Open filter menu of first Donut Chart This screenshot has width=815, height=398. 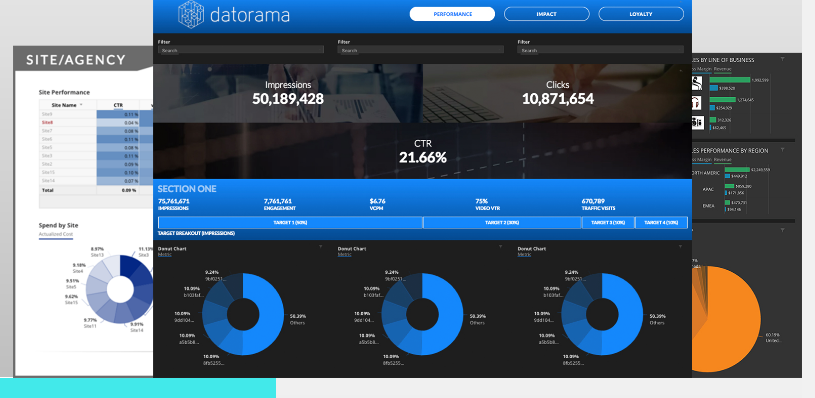pyautogui.click(x=321, y=247)
